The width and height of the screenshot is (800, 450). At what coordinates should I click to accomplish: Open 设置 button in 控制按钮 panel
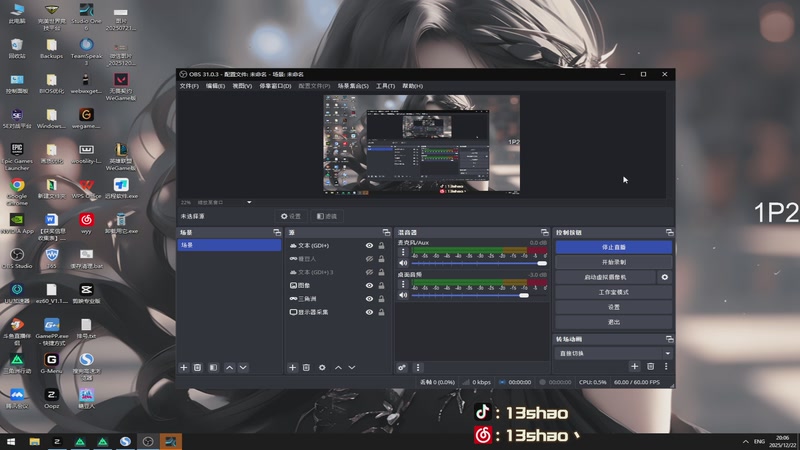pos(613,307)
